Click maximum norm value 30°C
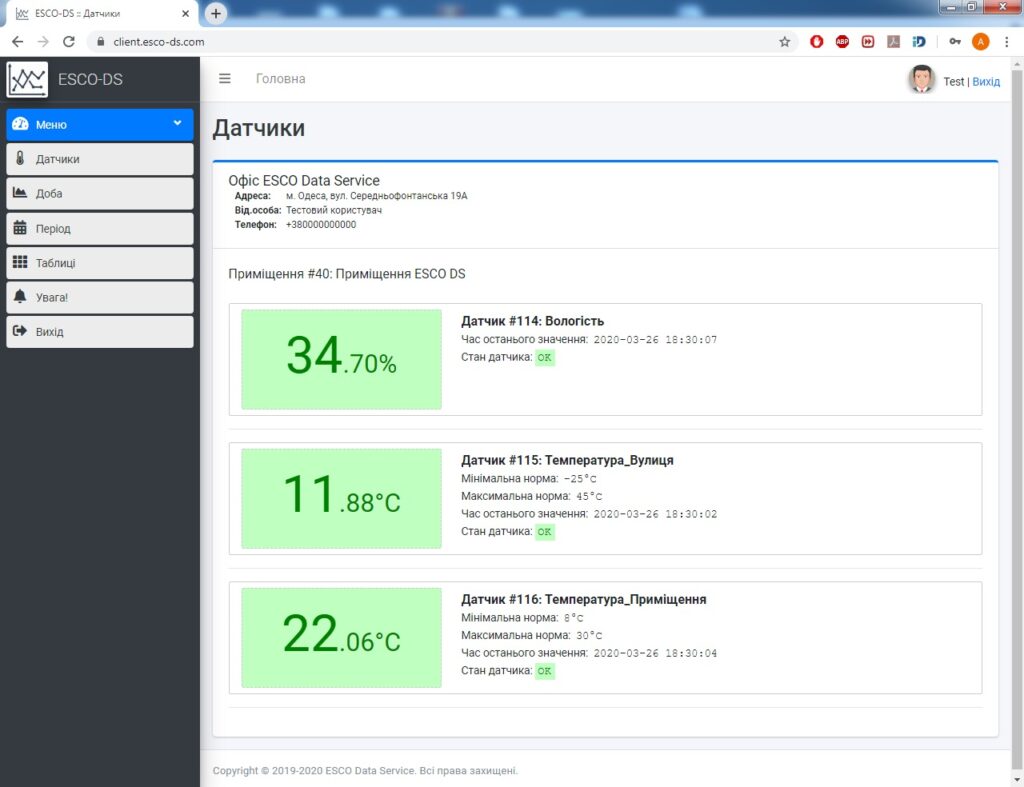 coord(589,635)
